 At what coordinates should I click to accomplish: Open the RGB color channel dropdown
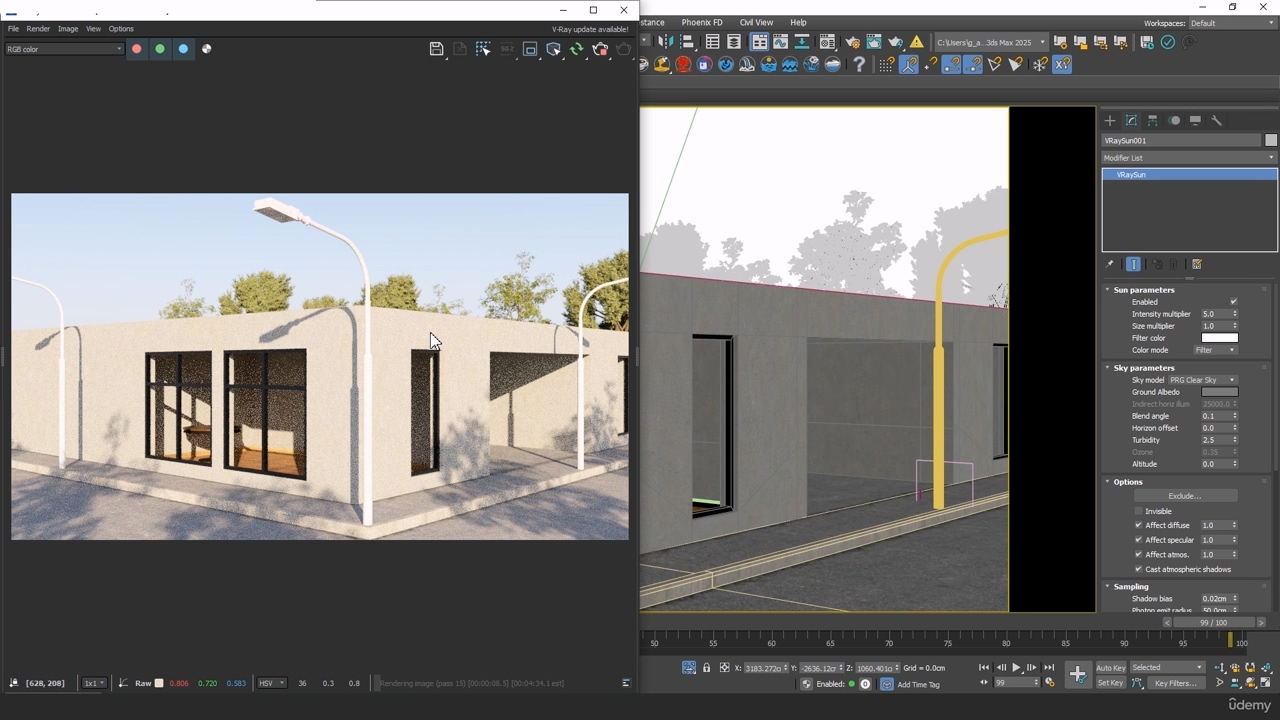[x=64, y=49]
